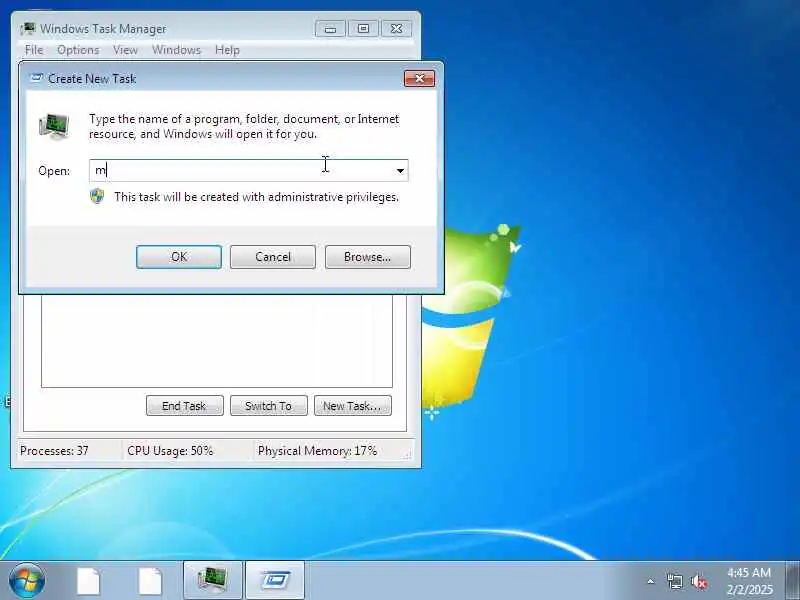This screenshot has height=600, width=800.
Task: Click the UAC shield icon
Action: (x=97, y=196)
